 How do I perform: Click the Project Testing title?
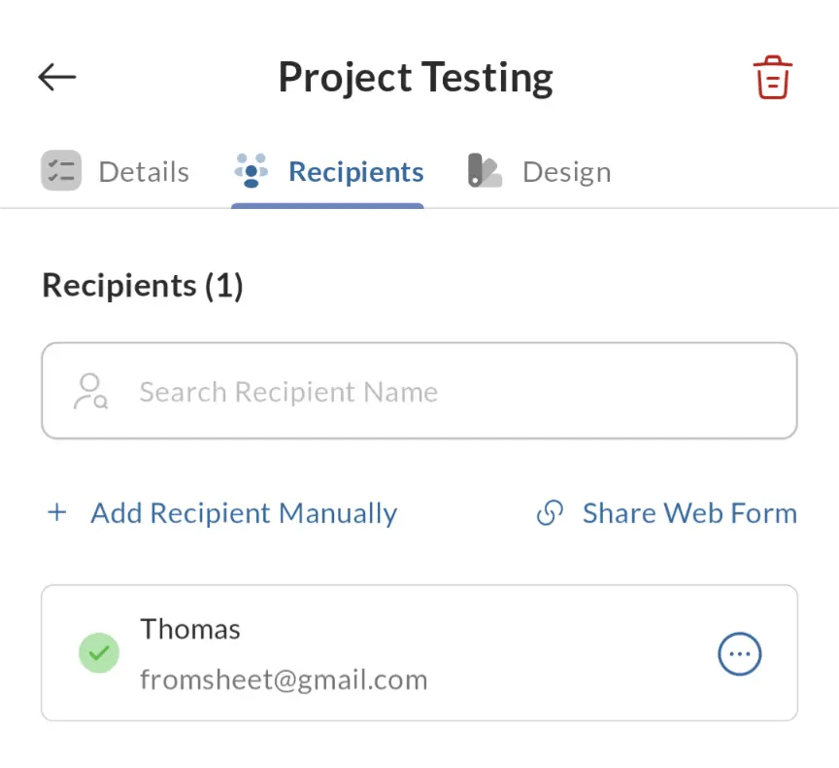(415, 78)
